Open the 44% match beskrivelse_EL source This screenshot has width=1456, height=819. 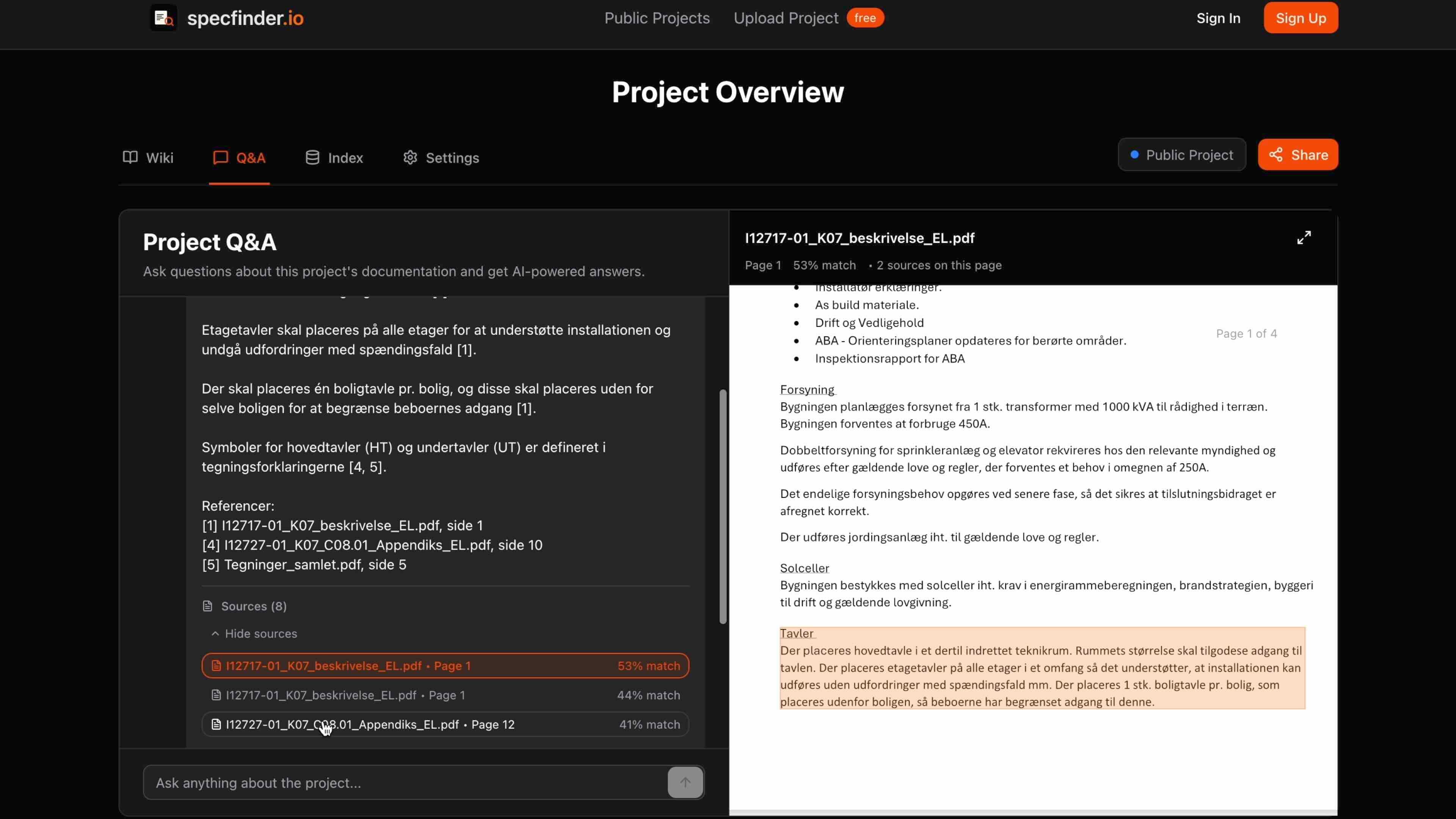pyautogui.click(x=445, y=695)
